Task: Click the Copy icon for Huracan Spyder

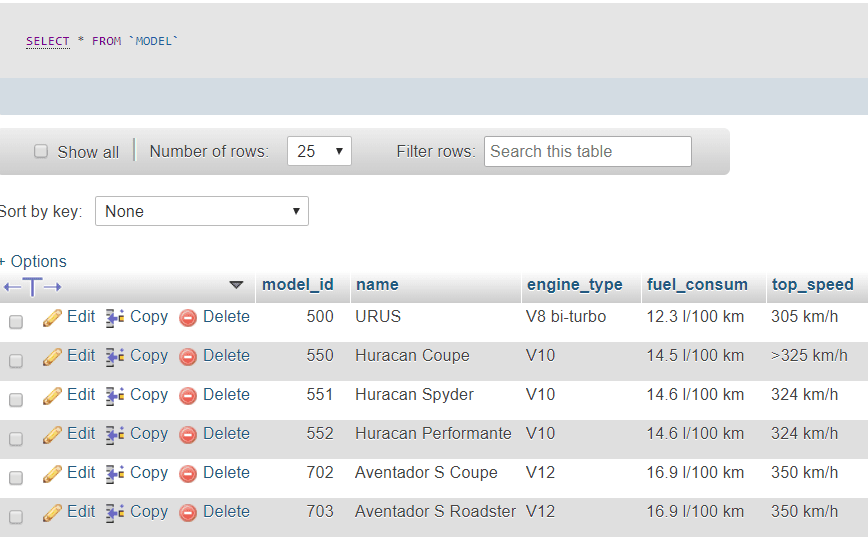Action: coord(115,396)
